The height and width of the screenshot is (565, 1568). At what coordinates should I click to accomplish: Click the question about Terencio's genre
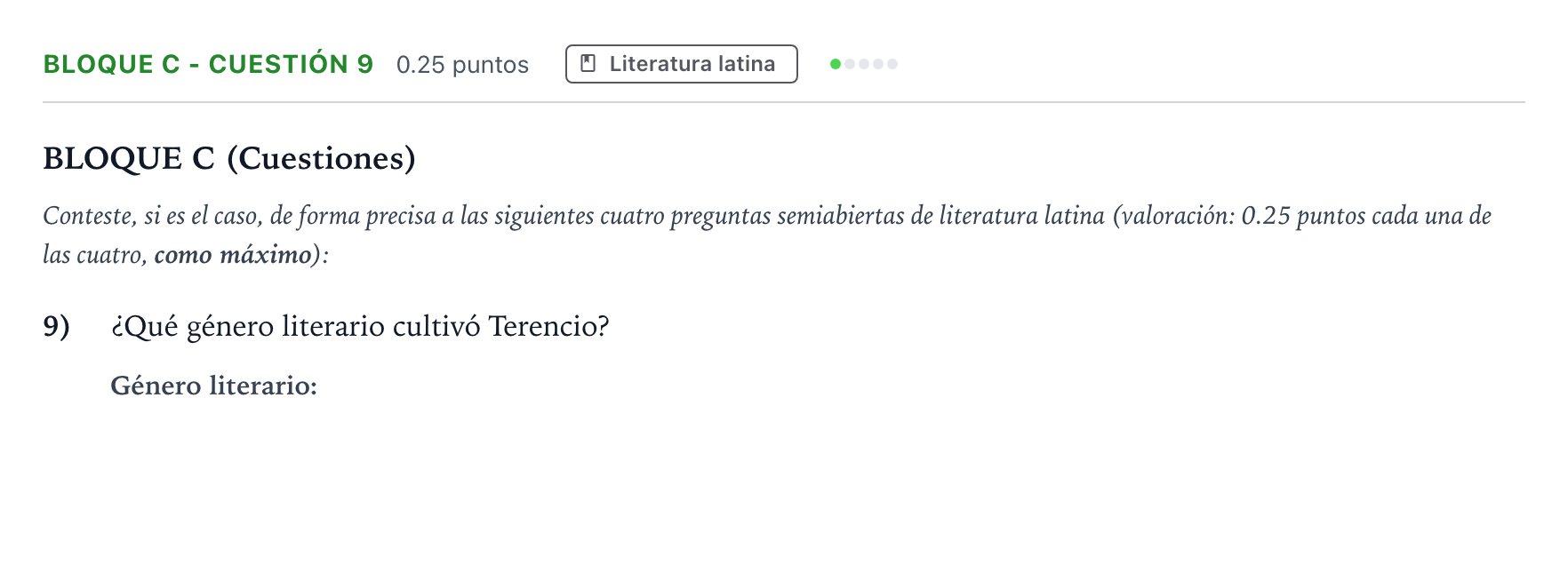click(360, 326)
